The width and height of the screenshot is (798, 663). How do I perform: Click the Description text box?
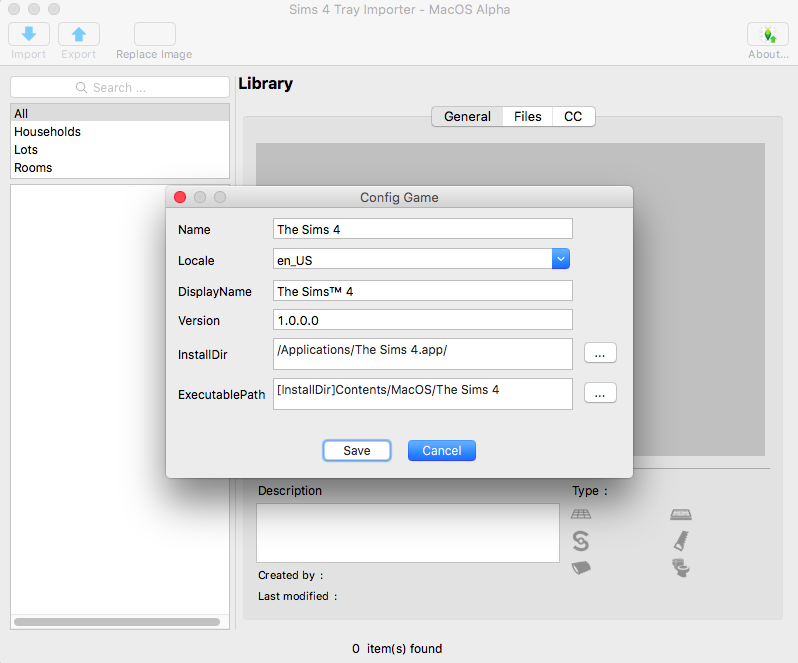[408, 533]
